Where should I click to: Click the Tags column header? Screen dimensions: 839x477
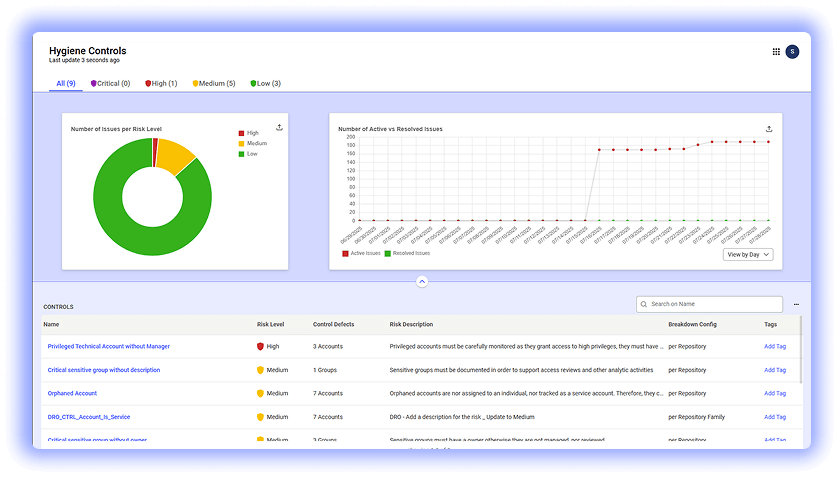pyautogui.click(x=770, y=324)
